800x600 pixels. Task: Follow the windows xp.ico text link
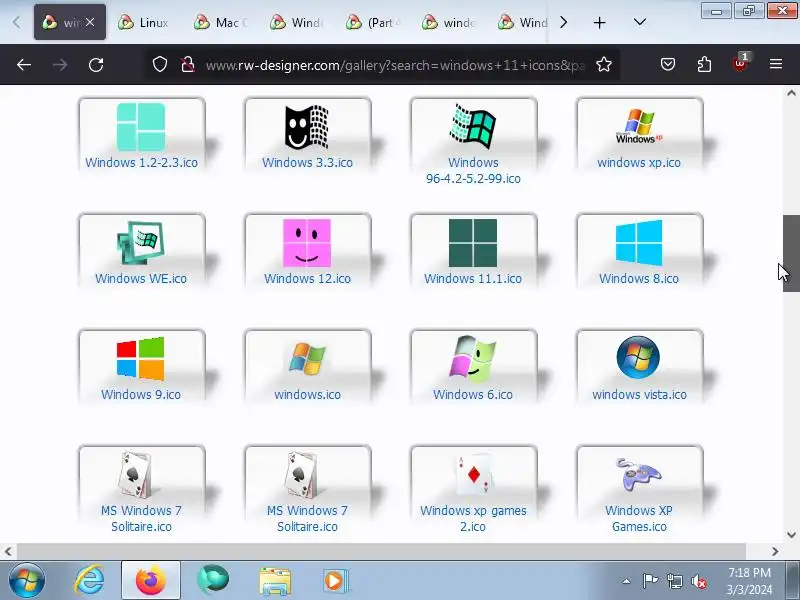639,163
